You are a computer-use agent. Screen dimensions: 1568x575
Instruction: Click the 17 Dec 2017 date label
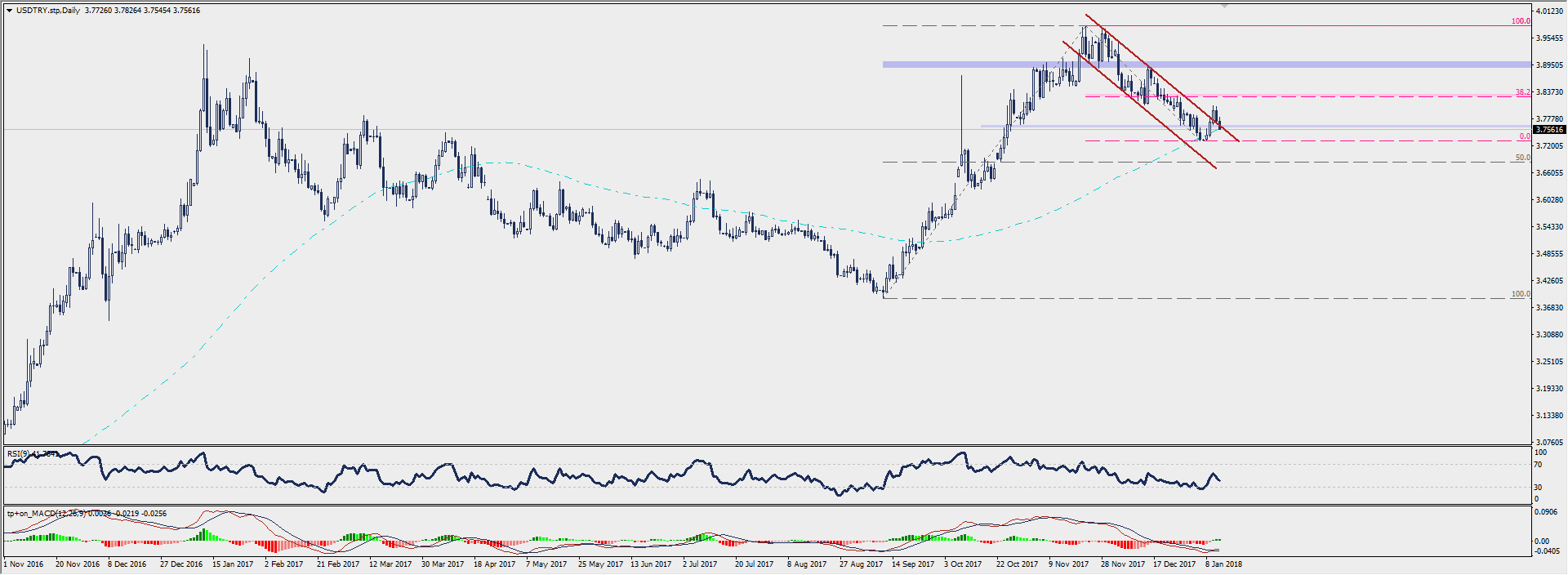(1175, 564)
